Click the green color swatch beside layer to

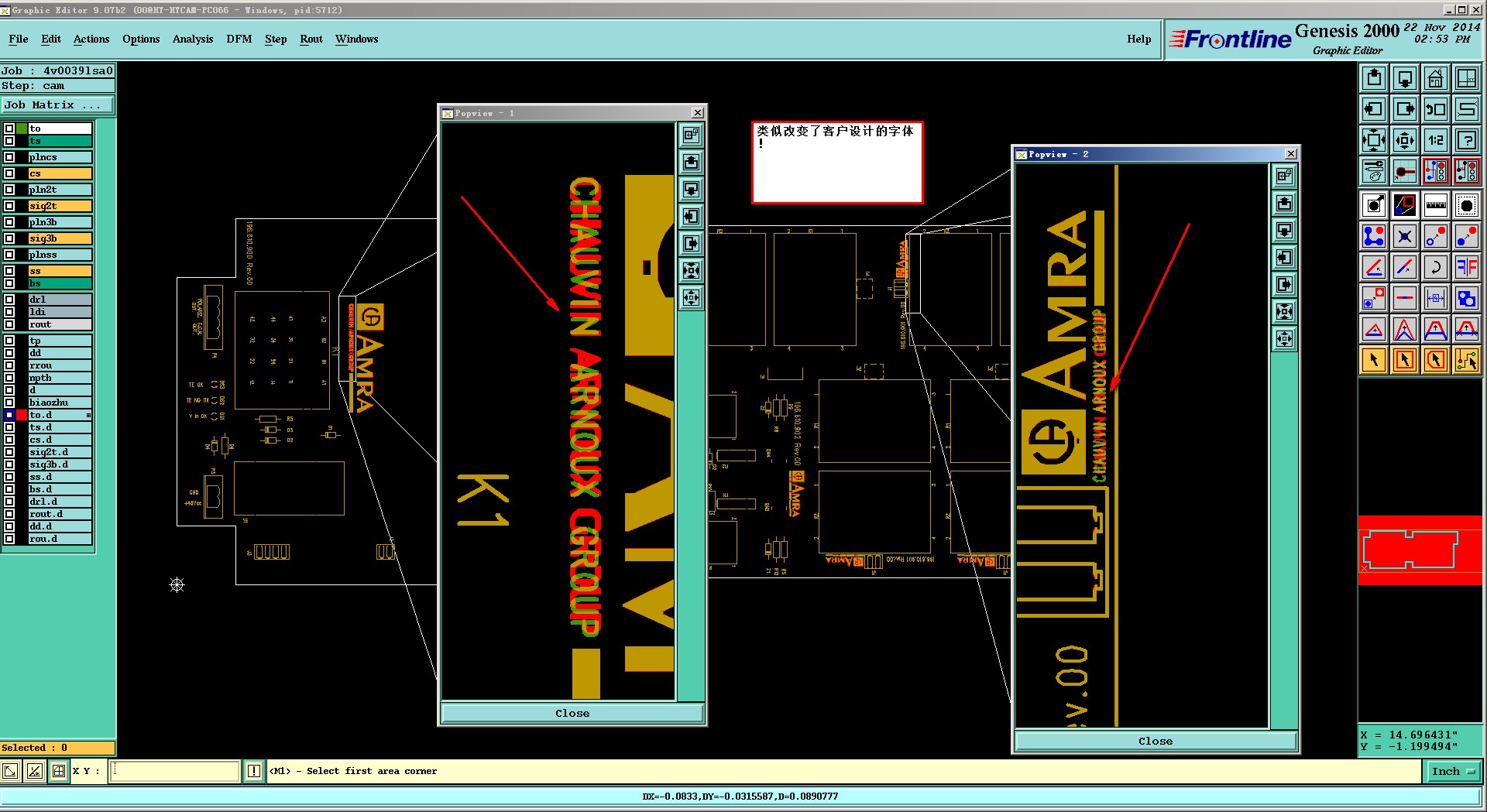pyautogui.click(x=22, y=128)
